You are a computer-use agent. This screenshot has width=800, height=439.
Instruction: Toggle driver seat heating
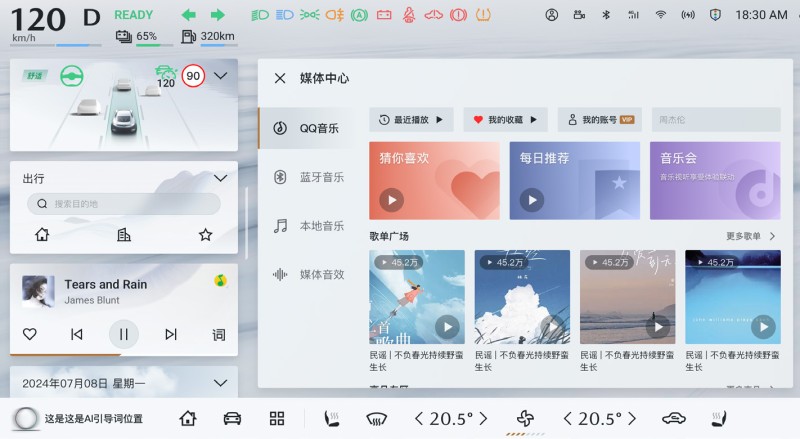tap(332, 419)
